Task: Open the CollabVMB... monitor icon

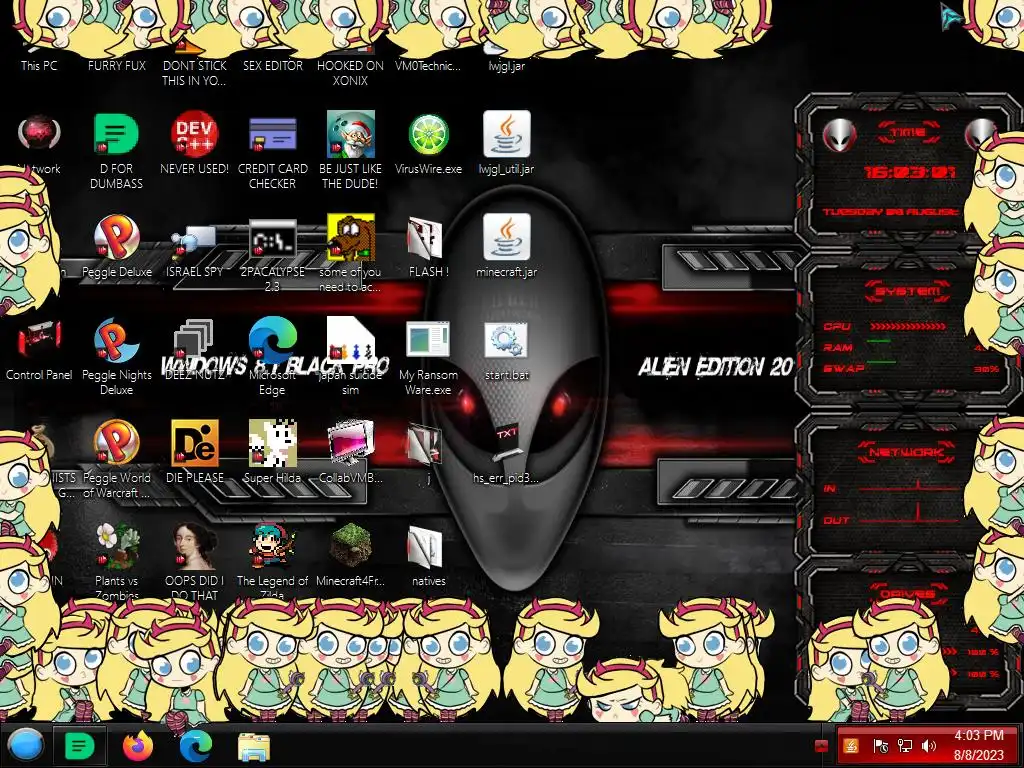Action: 351,443
